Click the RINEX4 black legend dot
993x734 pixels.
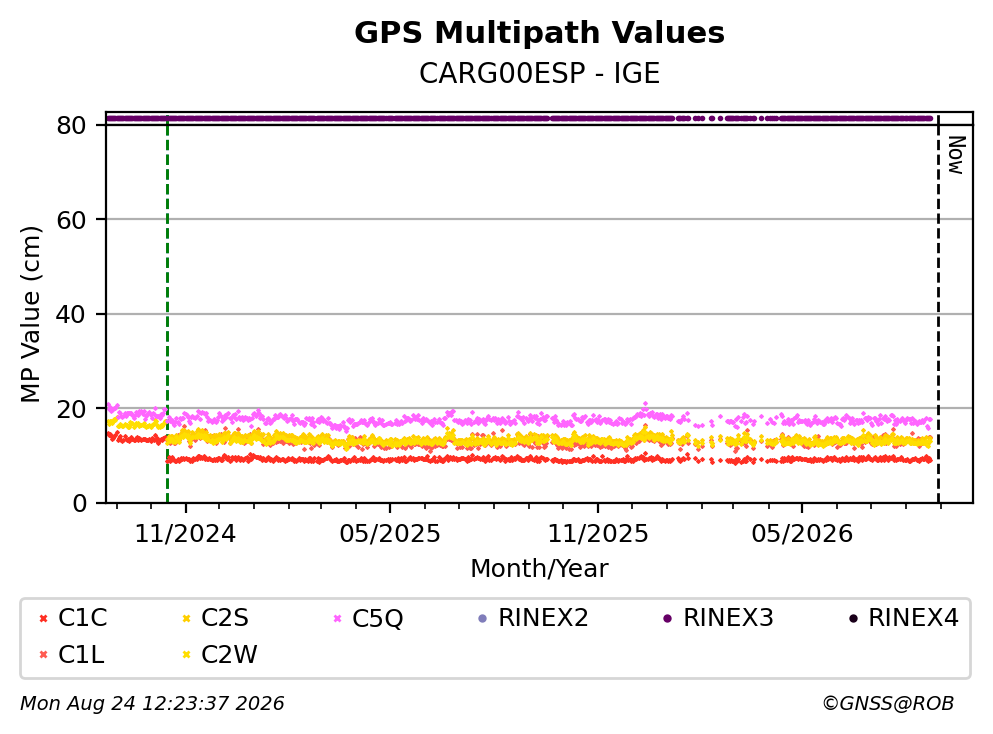pos(853,618)
